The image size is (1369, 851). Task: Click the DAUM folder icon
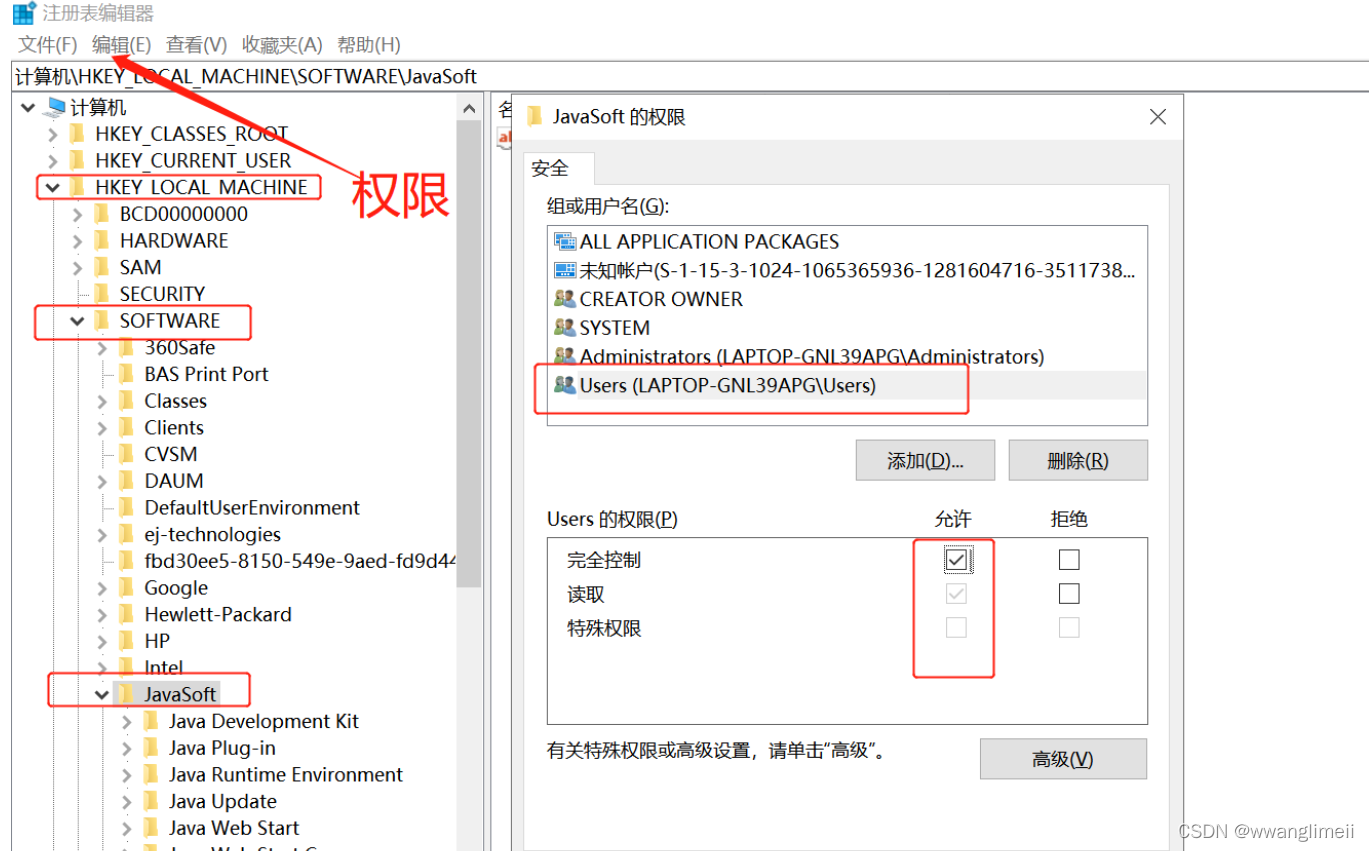pyautogui.click(x=126, y=481)
